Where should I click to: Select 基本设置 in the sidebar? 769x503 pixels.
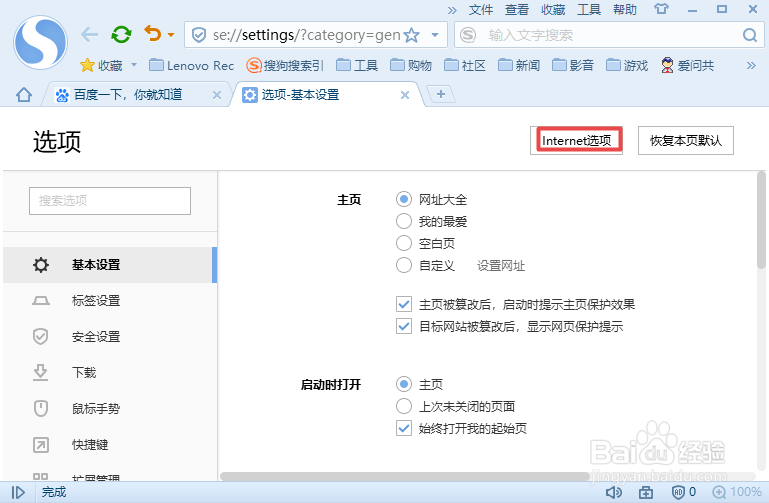(110, 265)
